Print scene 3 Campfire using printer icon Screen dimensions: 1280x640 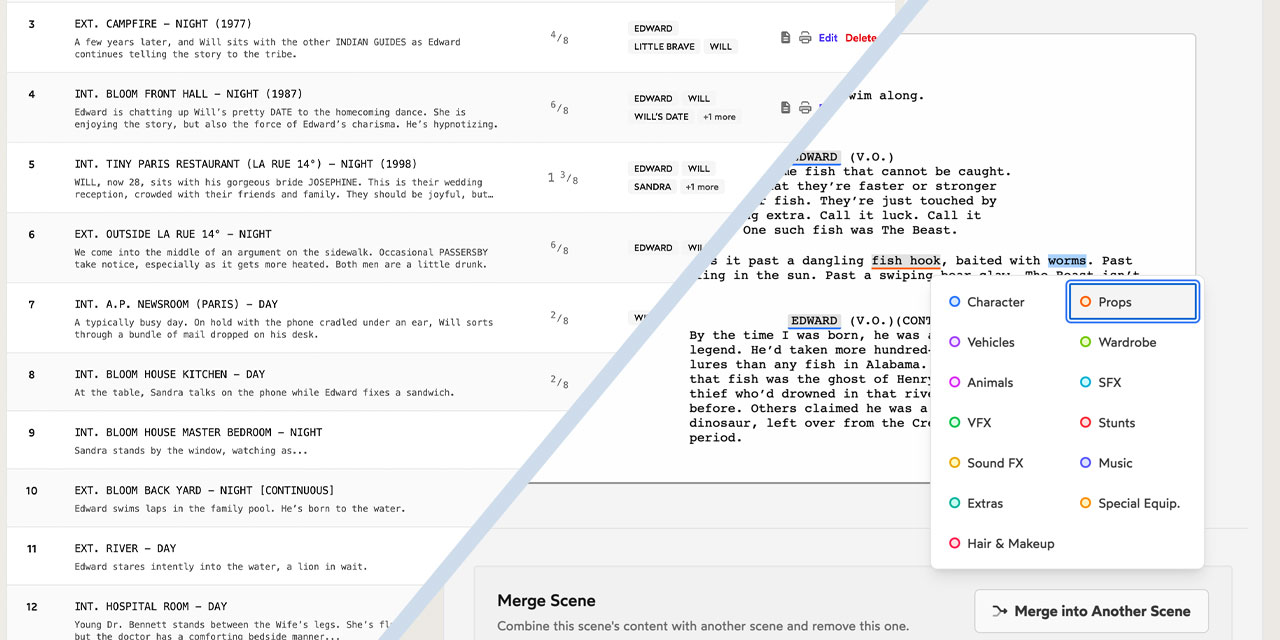(x=805, y=38)
